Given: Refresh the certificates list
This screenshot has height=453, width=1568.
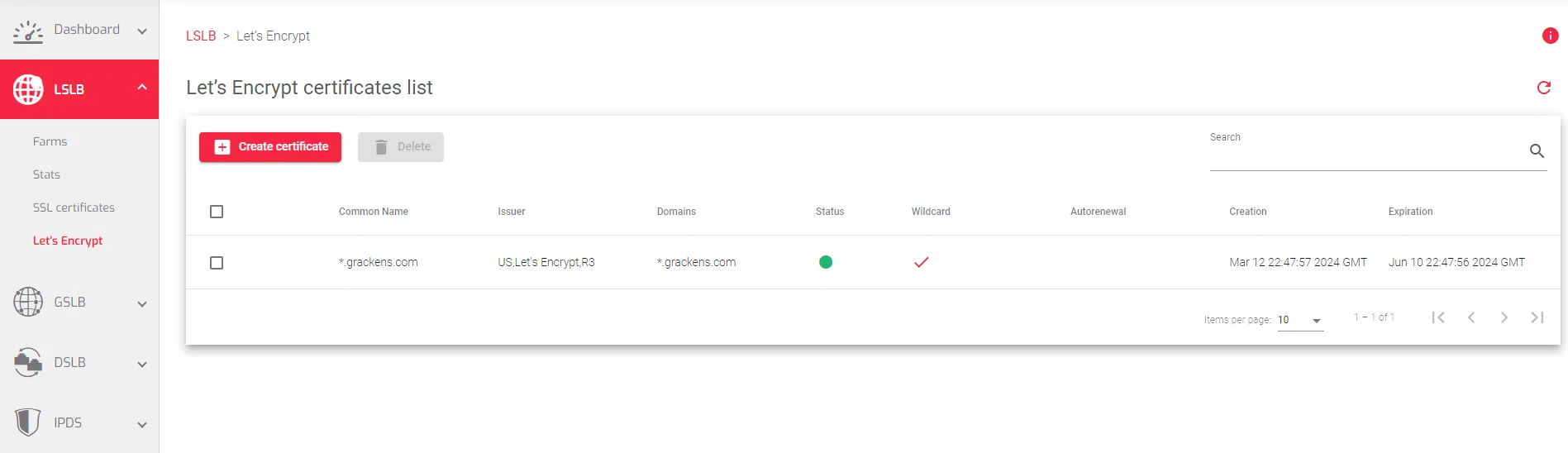Looking at the screenshot, I should pyautogui.click(x=1543, y=88).
